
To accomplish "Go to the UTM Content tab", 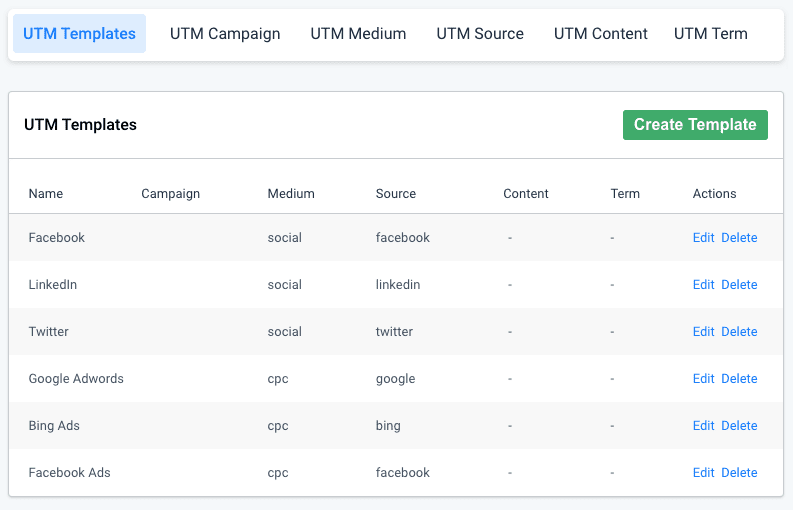I will point(600,34).
